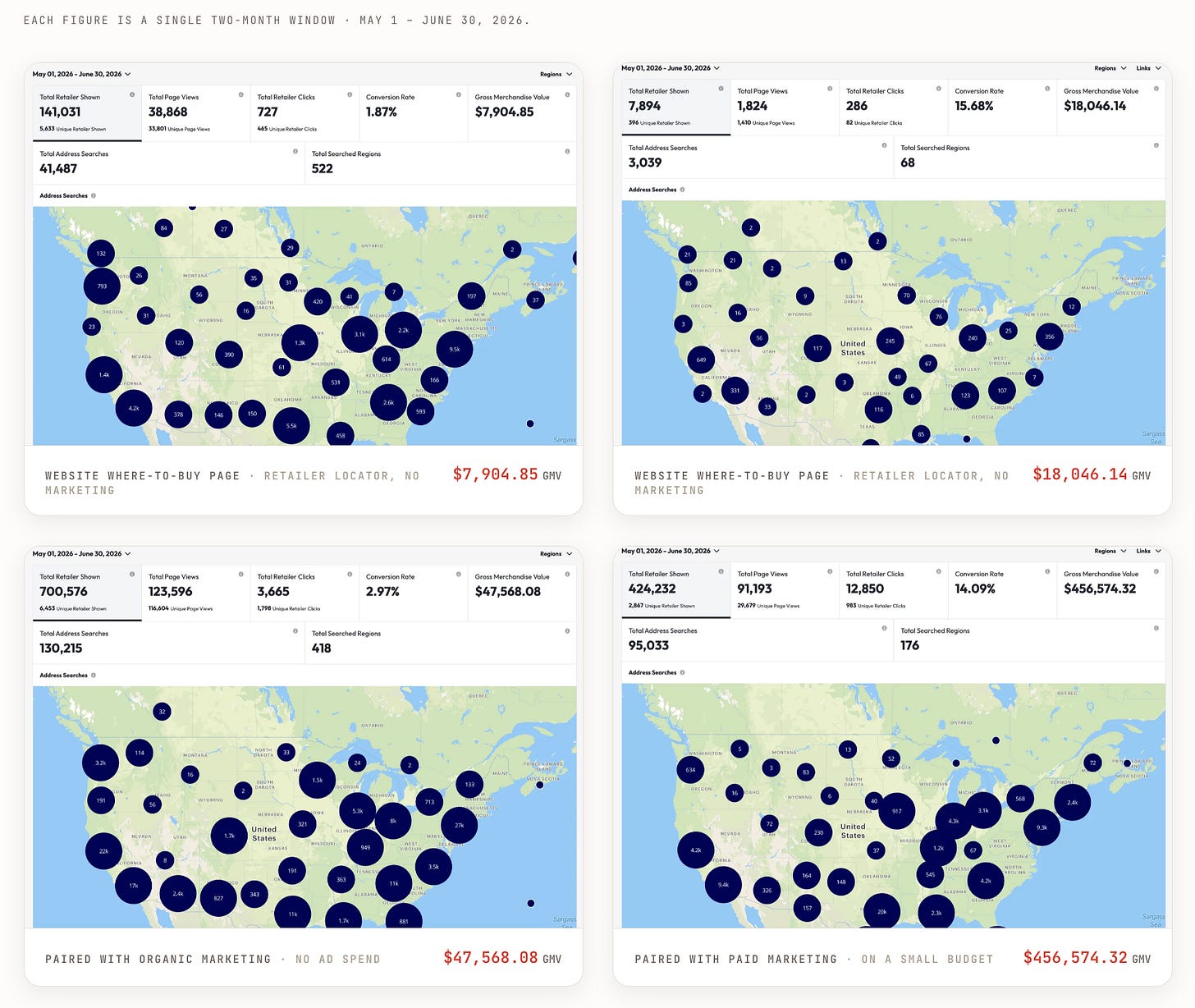
Task: Click the 5.5k map cluster in the $7,904.85 dashboard
Action: point(291,426)
